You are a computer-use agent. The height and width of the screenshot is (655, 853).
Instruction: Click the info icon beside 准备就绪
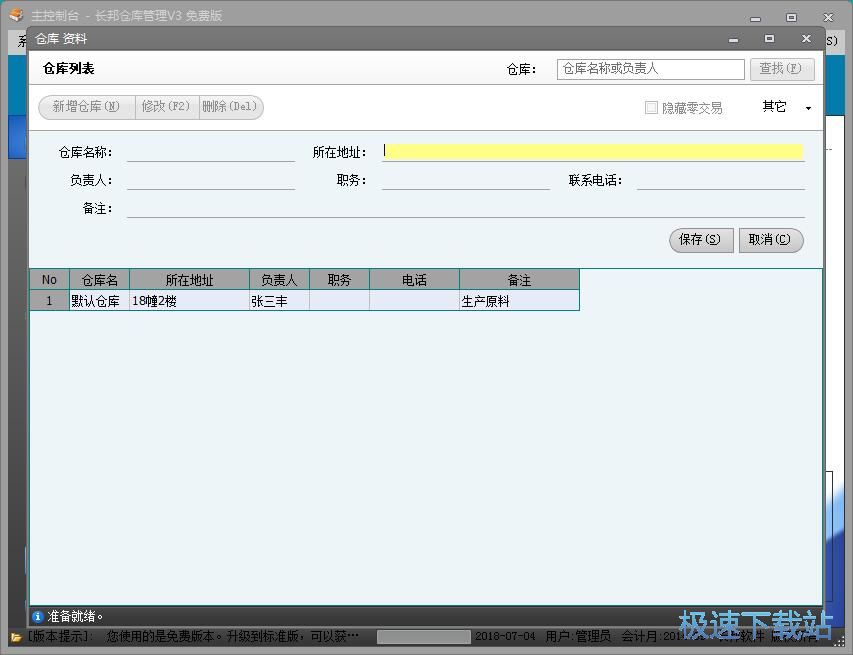[38, 616]
